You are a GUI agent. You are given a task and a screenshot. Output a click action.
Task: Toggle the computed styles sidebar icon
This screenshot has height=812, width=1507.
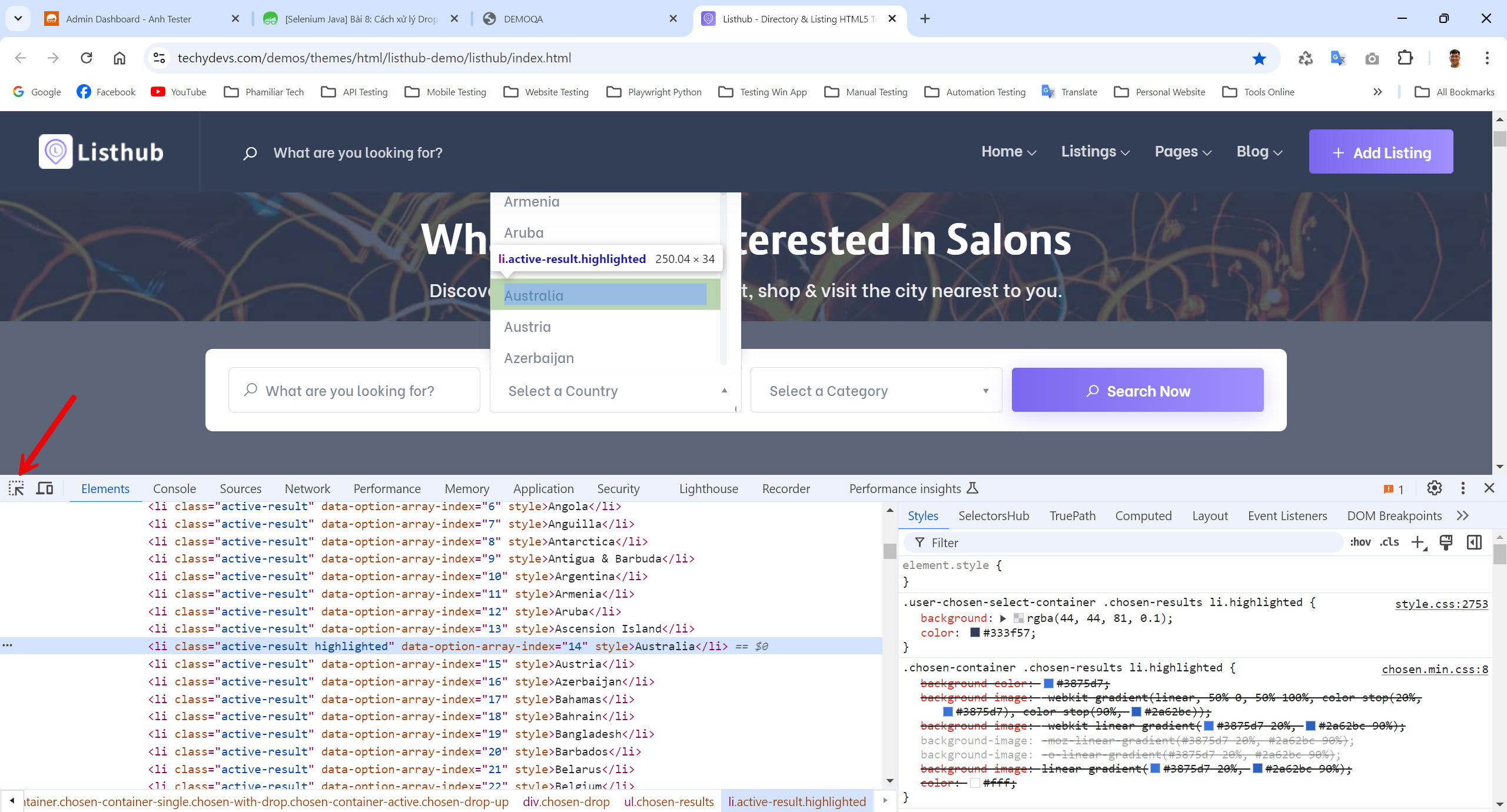click(1474, 543)
